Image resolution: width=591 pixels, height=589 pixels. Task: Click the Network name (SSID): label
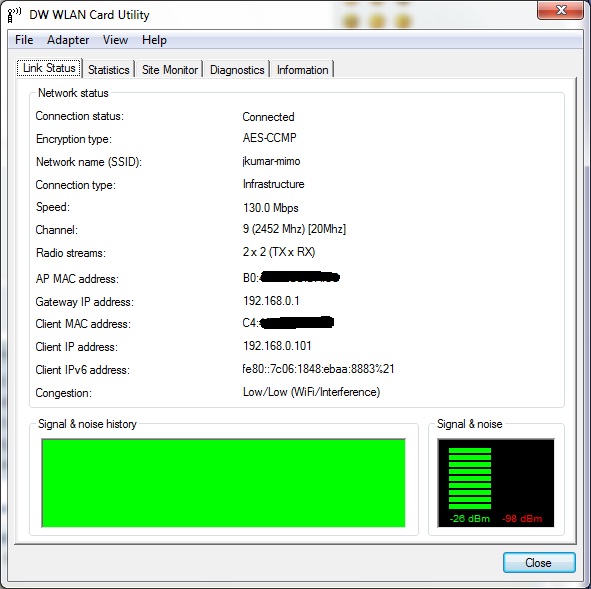[89, 162]
